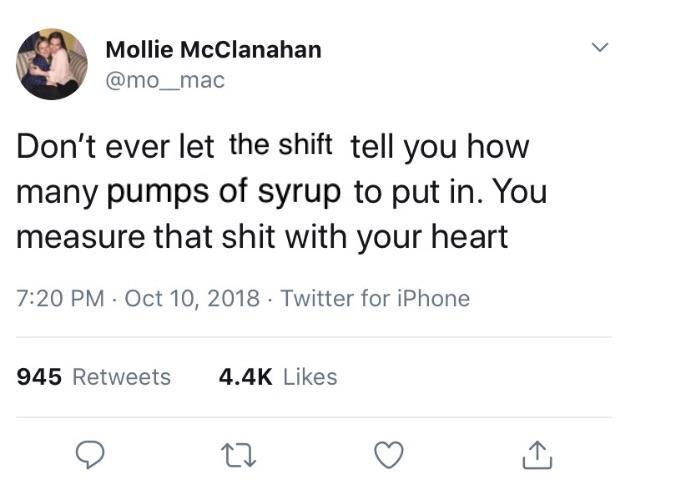View the 4.4K Likes list
674x493 pixels.
pyautogui.click(x=277, y=377)
